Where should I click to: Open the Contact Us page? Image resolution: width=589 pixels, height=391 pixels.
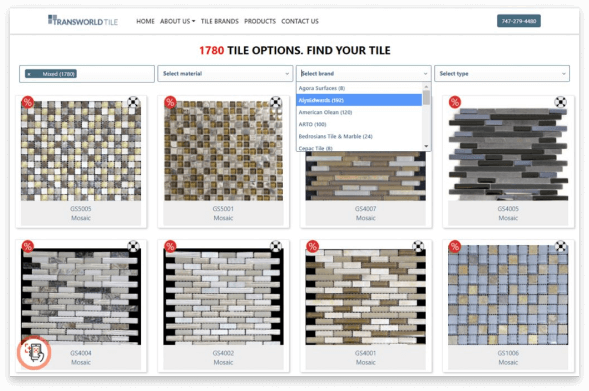300,21
